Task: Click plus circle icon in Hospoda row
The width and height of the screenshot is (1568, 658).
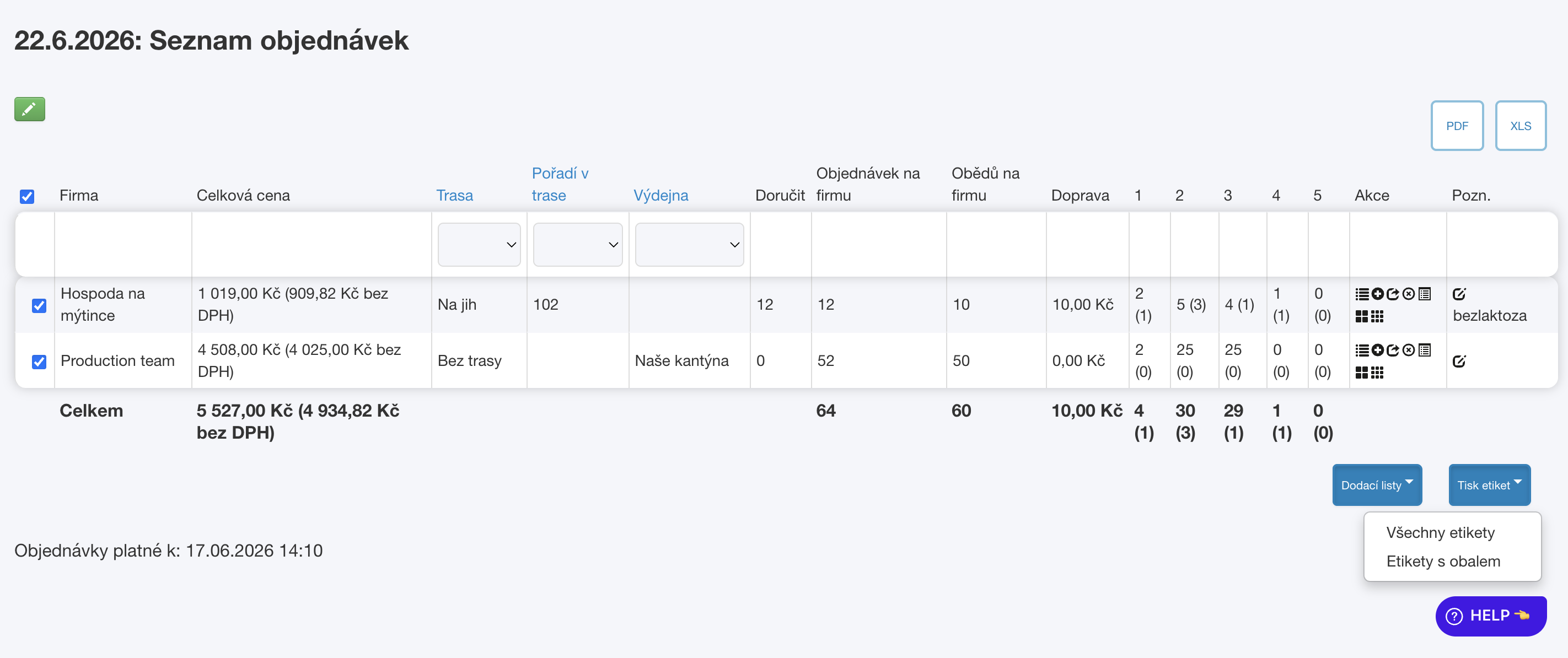Action: coord(1377,294)
